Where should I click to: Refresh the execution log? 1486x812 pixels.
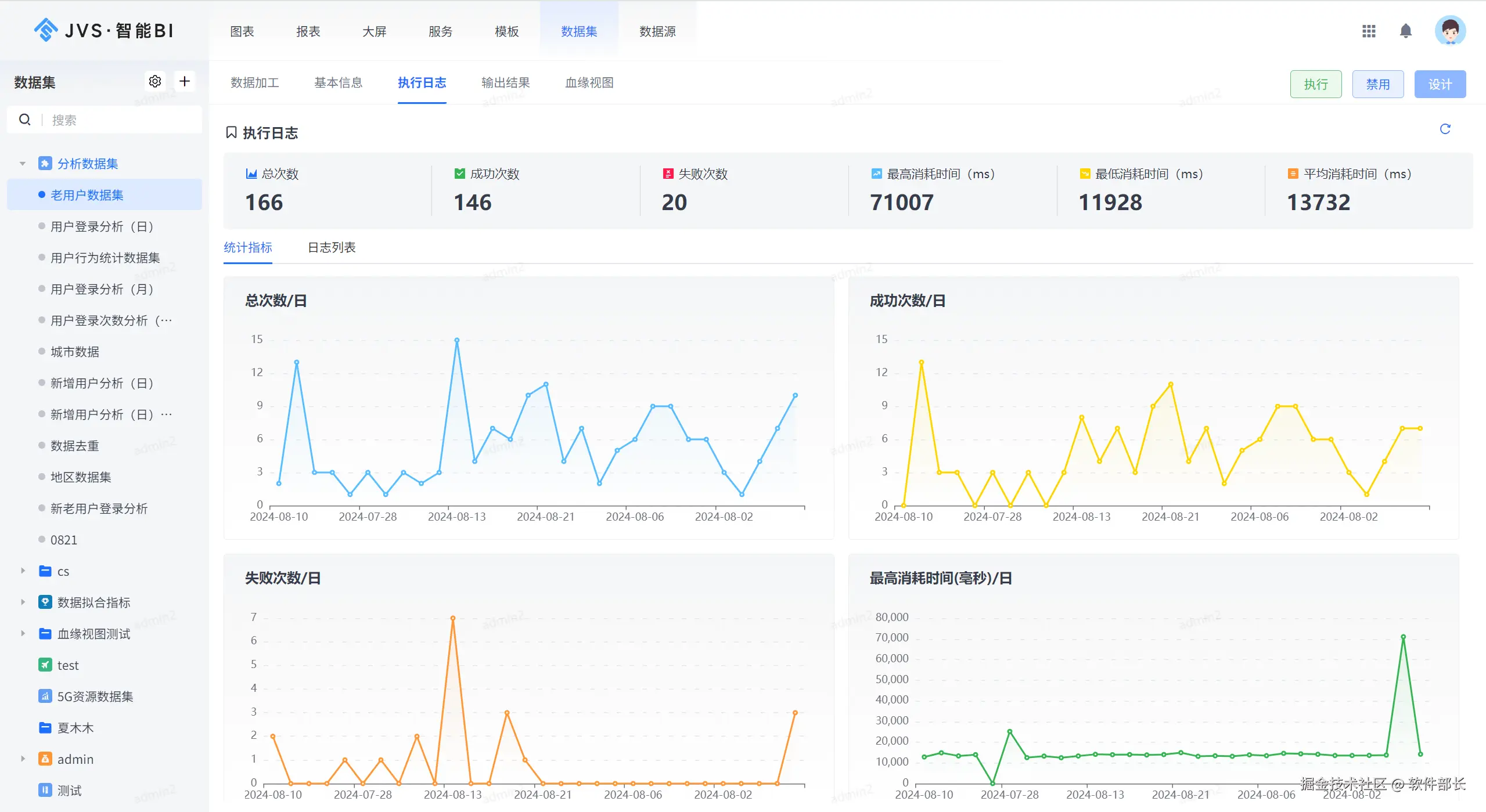point(1445,129)
